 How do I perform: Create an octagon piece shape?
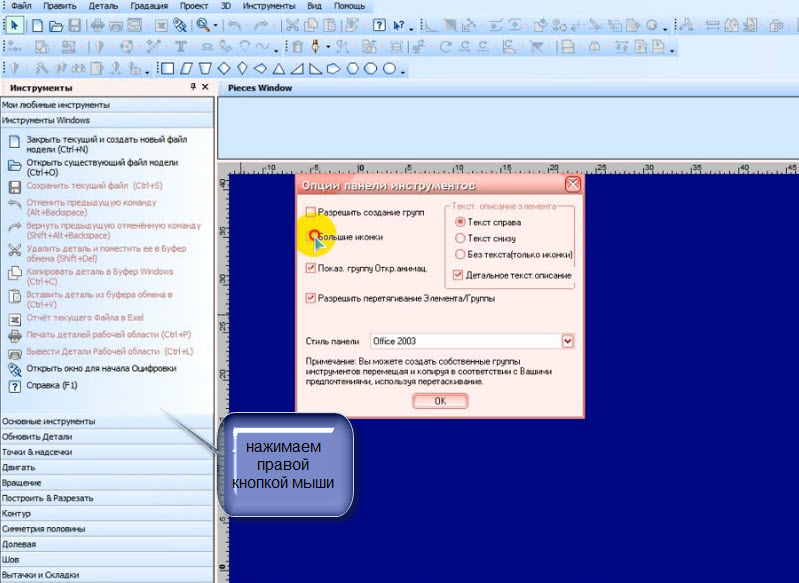pos(370,68)
